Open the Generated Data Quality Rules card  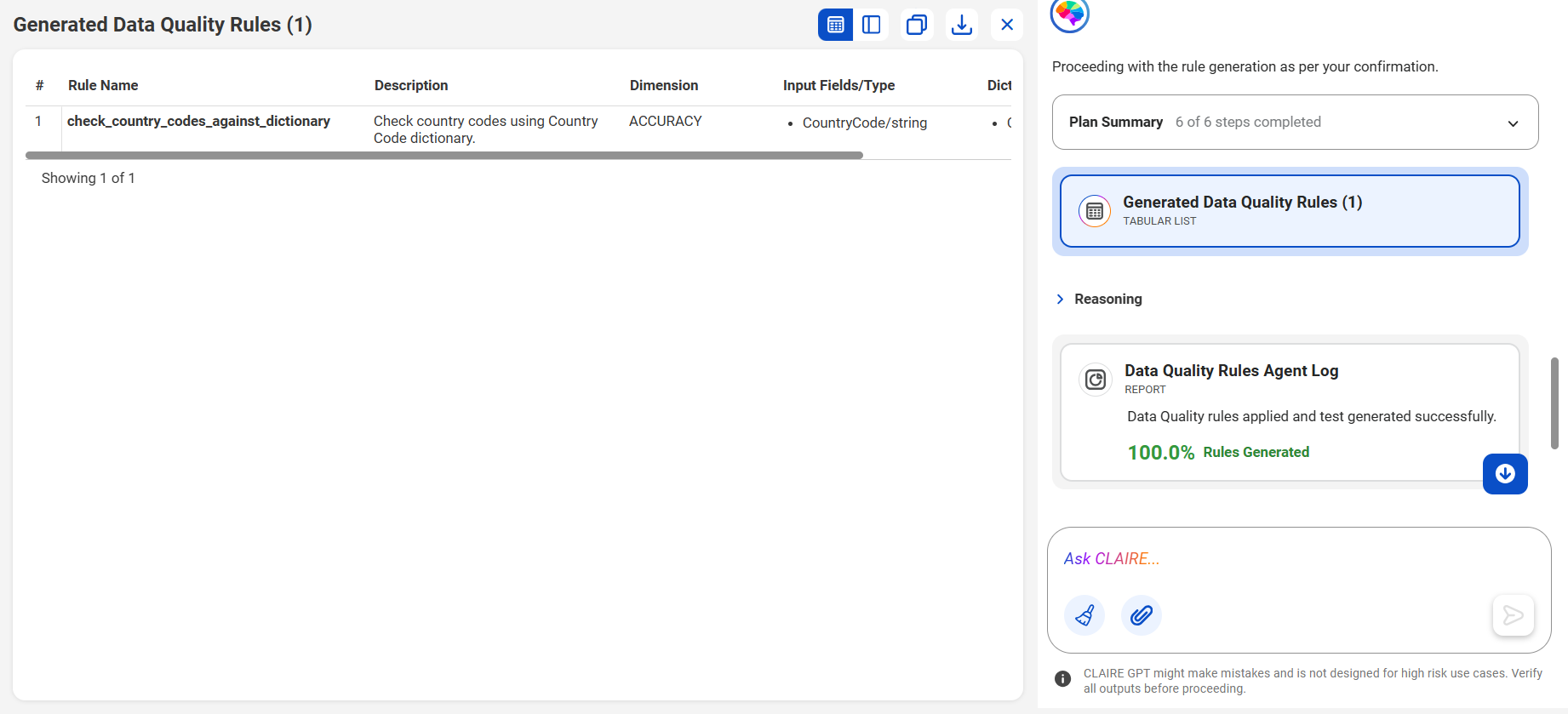(1290, 211)
